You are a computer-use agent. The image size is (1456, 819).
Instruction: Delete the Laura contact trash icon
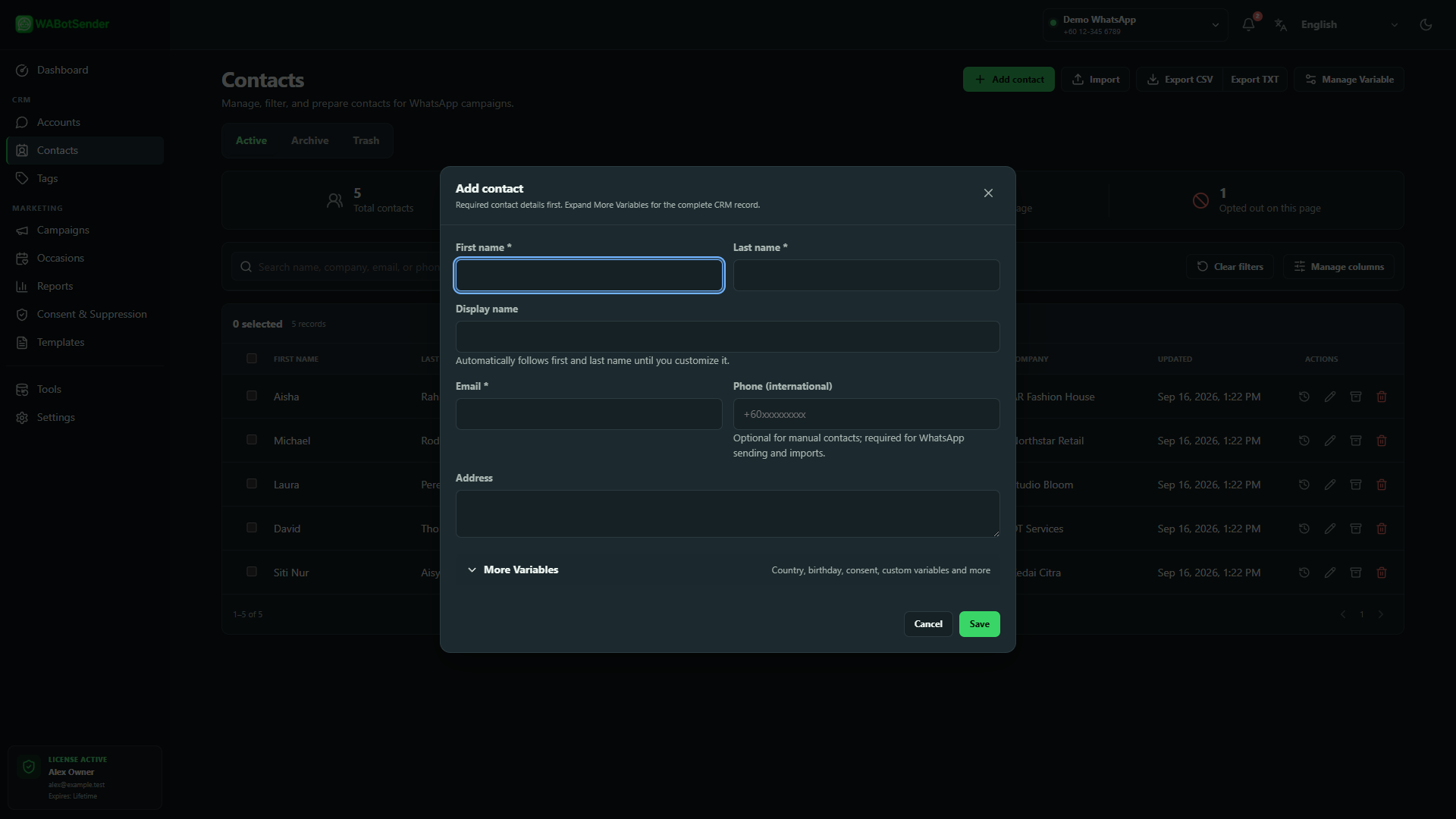1382,485
